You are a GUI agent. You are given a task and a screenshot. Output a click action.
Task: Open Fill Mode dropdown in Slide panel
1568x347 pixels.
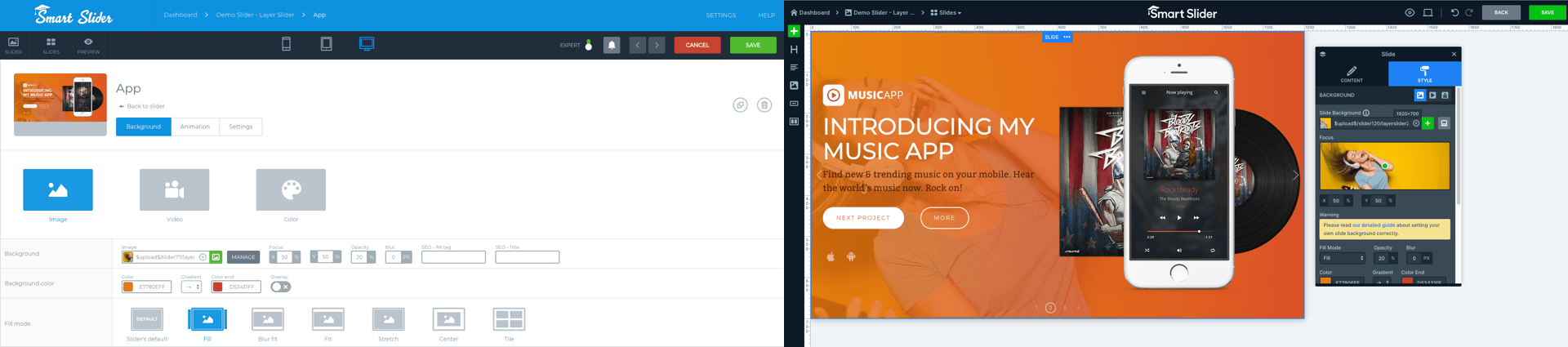pyautogui.click(x=1343, y=258)
